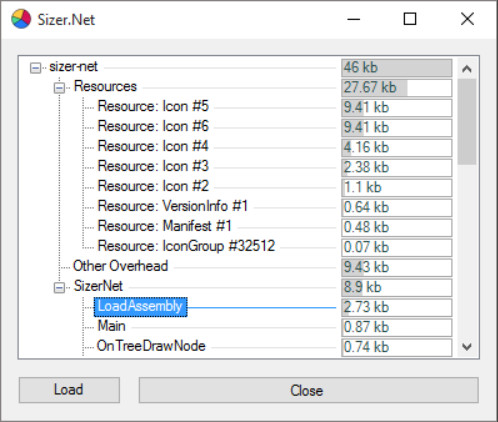The height and width of the screenshot is (422, 498).
Task: Select the OnTreeDrawNode method item
Action: click(151, 346)
